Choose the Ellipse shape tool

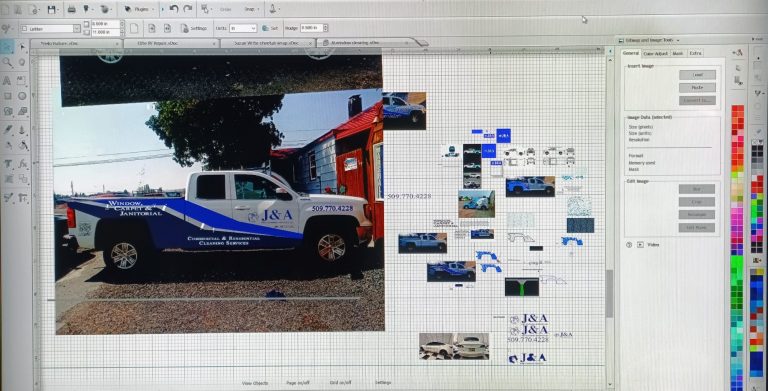click(22, 96)
